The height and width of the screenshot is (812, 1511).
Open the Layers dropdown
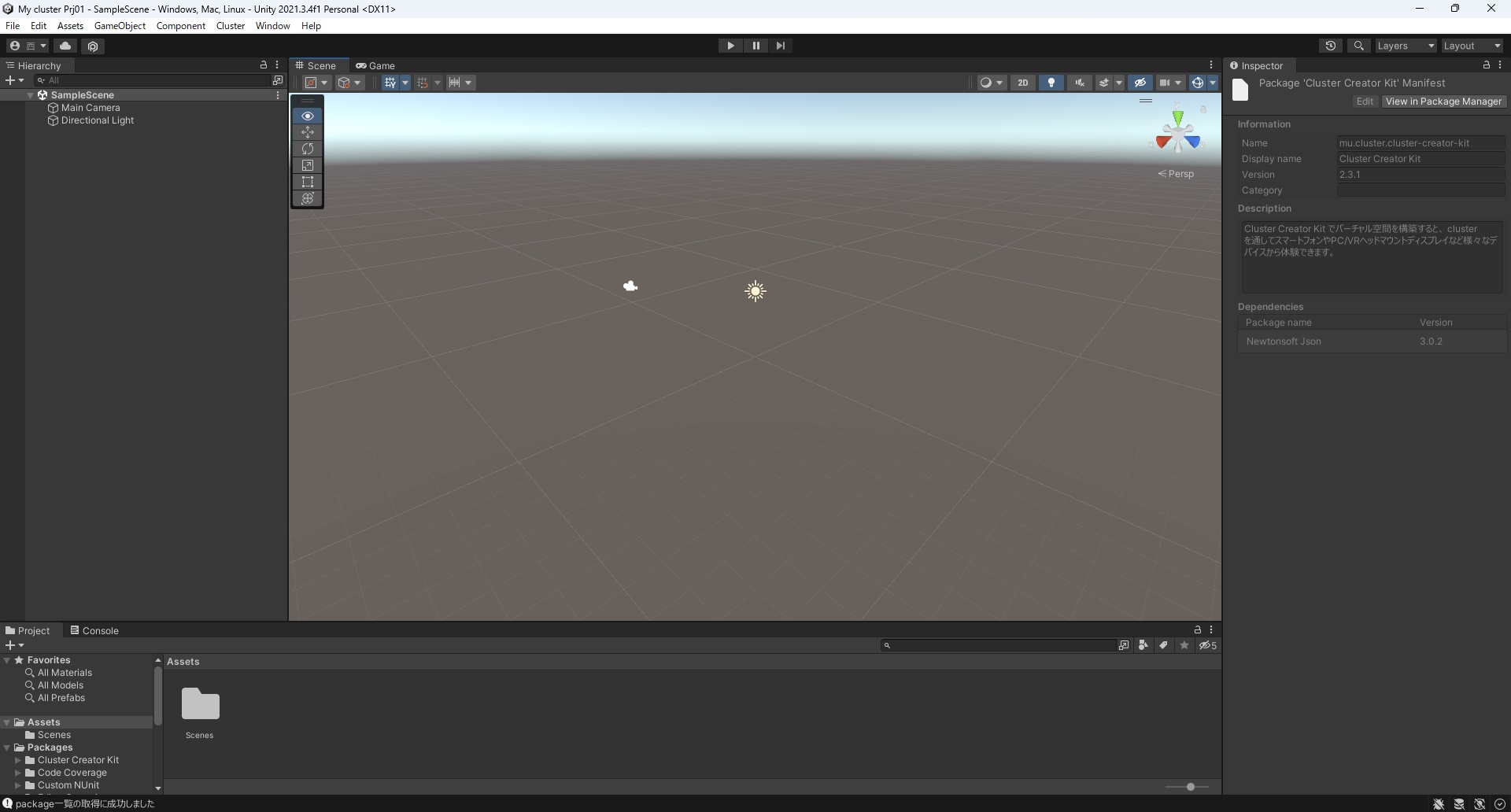[x=1405, y=46]
